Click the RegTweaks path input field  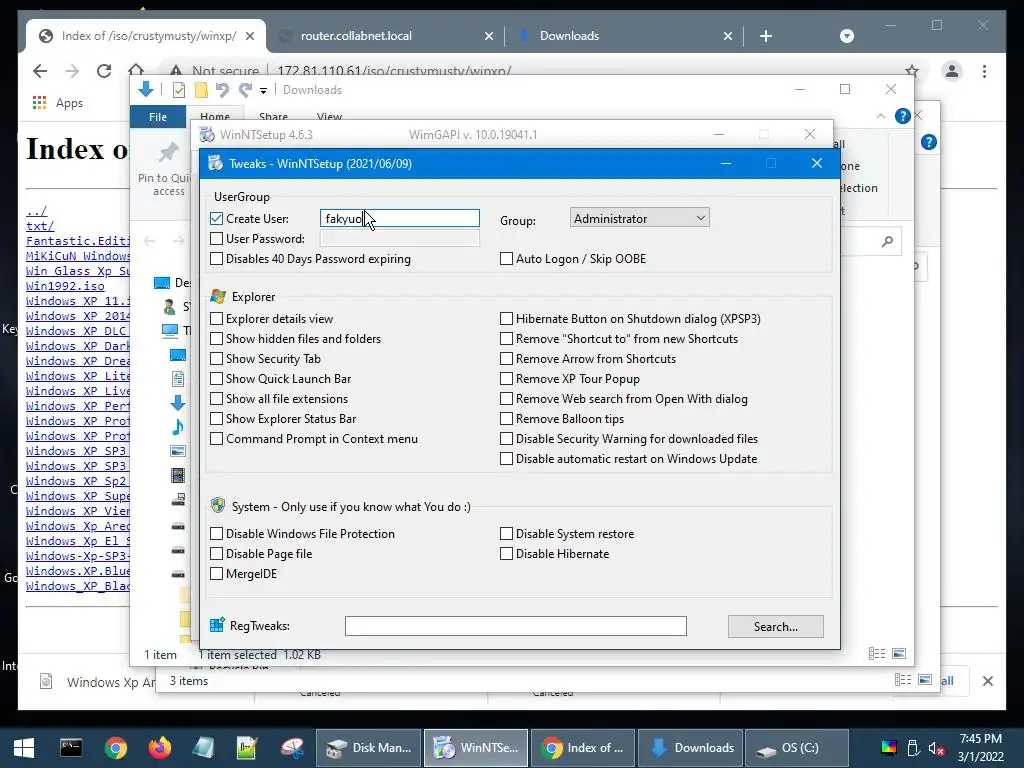516,626
